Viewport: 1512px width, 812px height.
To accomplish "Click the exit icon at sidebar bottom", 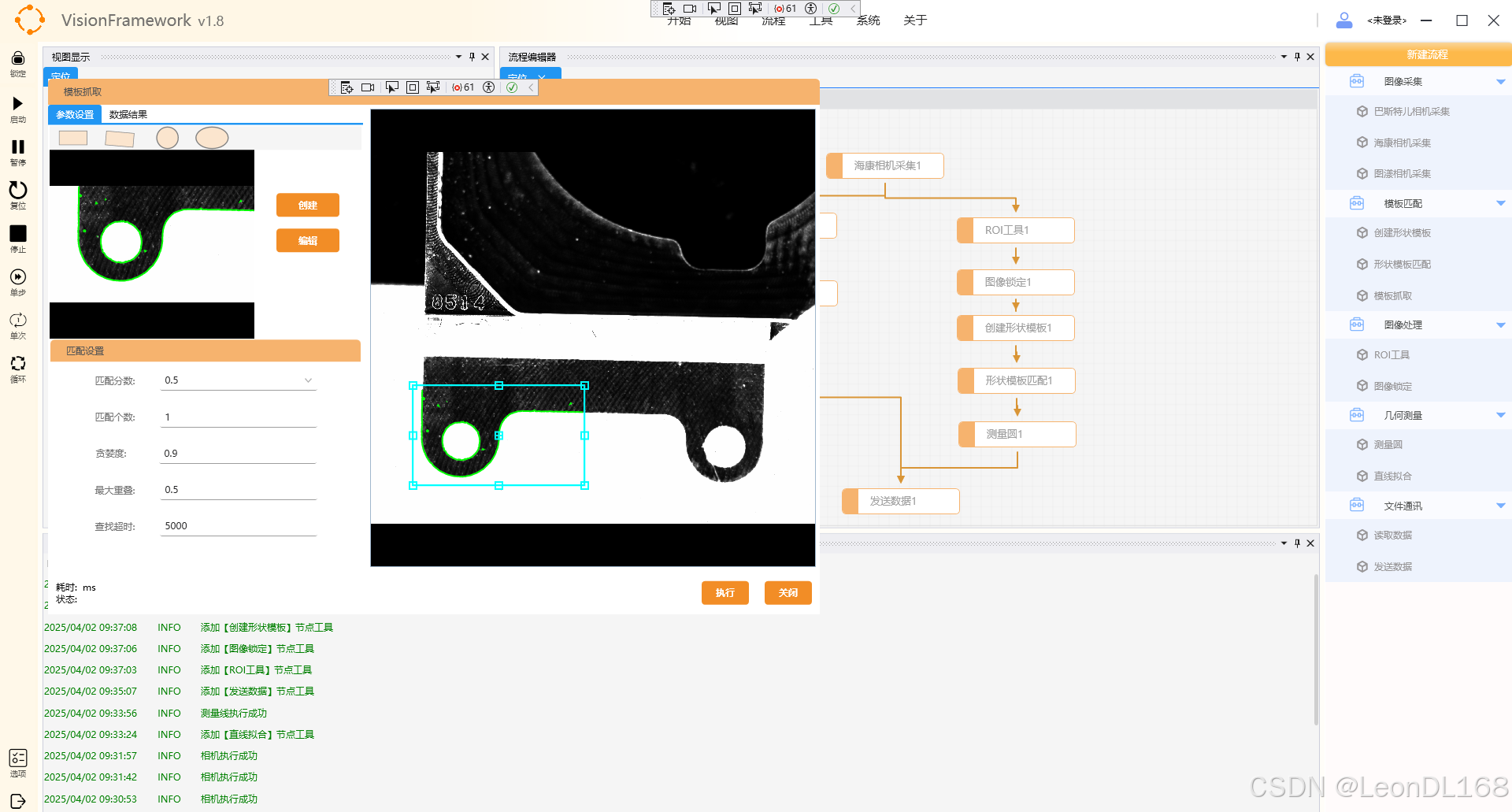I will (17, 801).
